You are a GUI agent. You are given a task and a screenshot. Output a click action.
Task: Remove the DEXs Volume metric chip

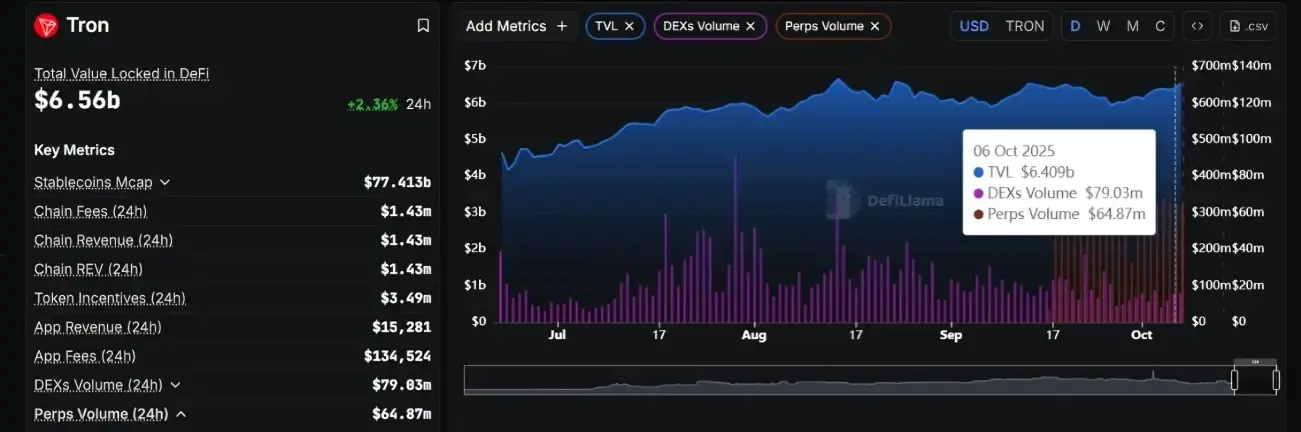pos(751,26)
